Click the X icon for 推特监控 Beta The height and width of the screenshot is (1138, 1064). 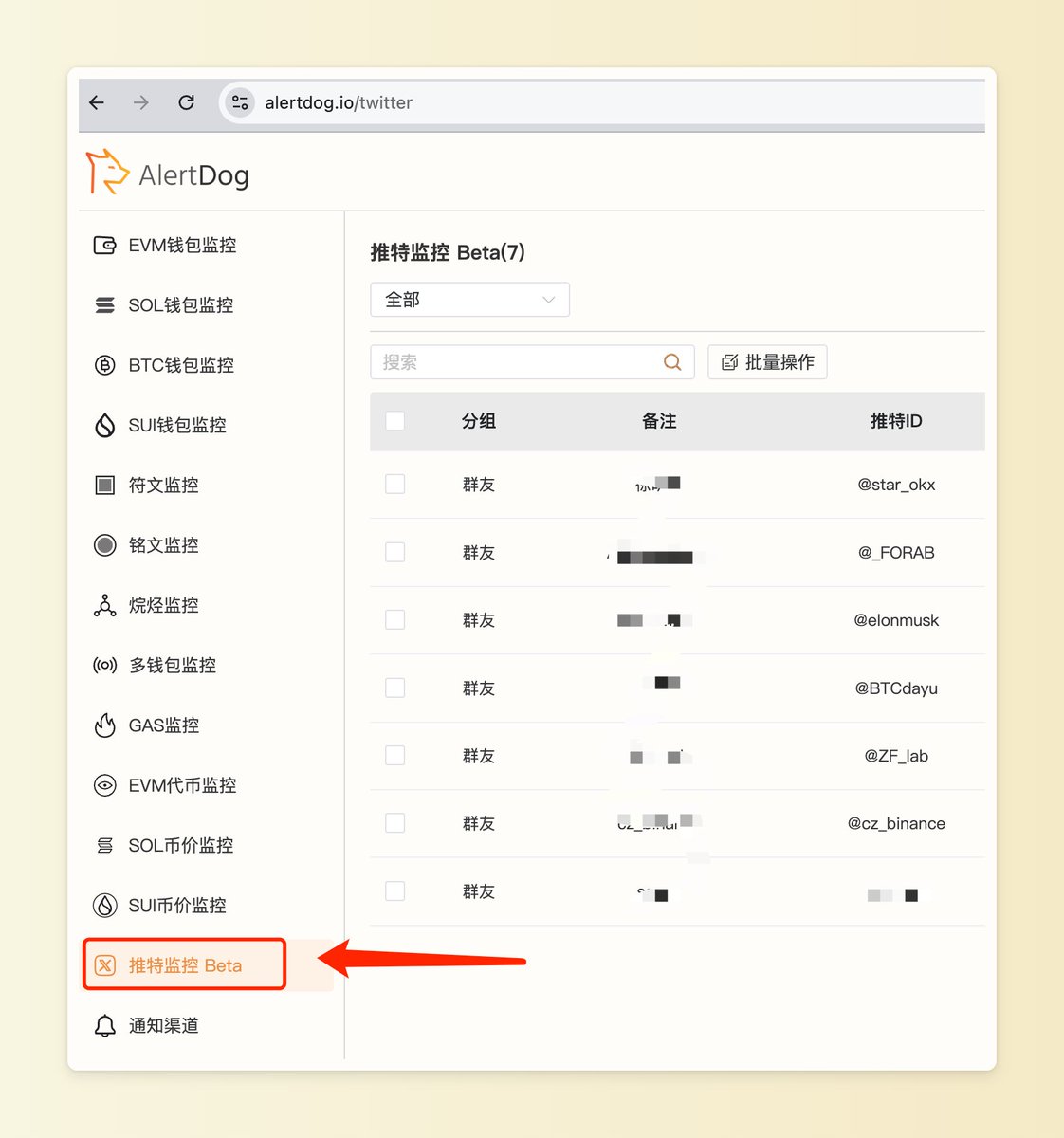tap(105, 965)
